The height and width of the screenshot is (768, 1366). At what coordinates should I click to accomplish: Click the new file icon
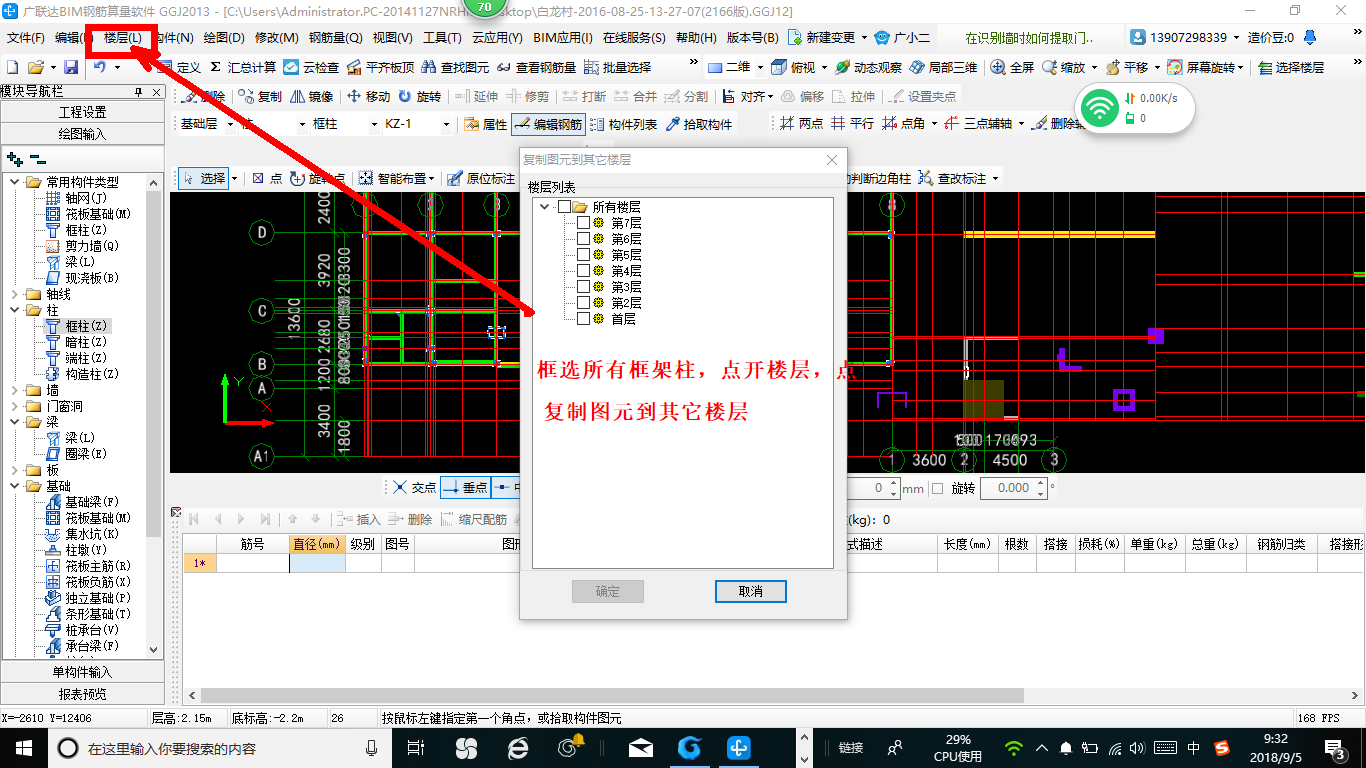12,67
